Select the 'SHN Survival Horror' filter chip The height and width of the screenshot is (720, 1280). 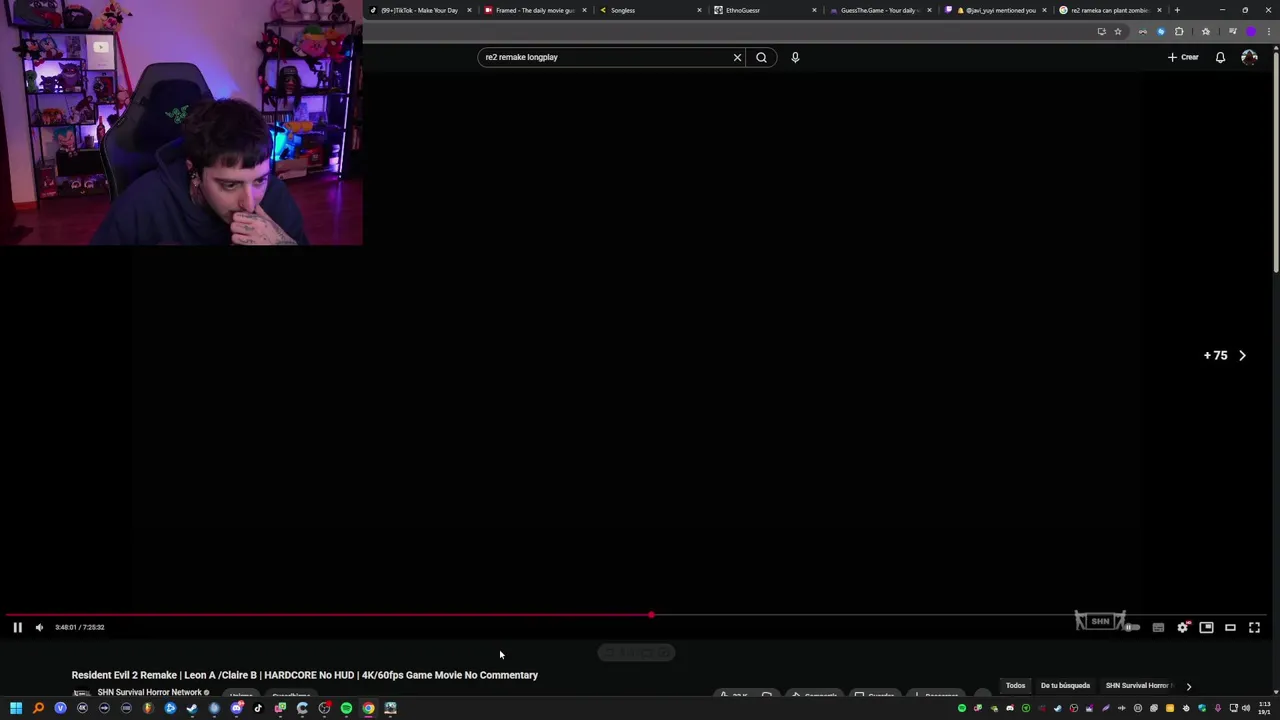point(1138,686)
